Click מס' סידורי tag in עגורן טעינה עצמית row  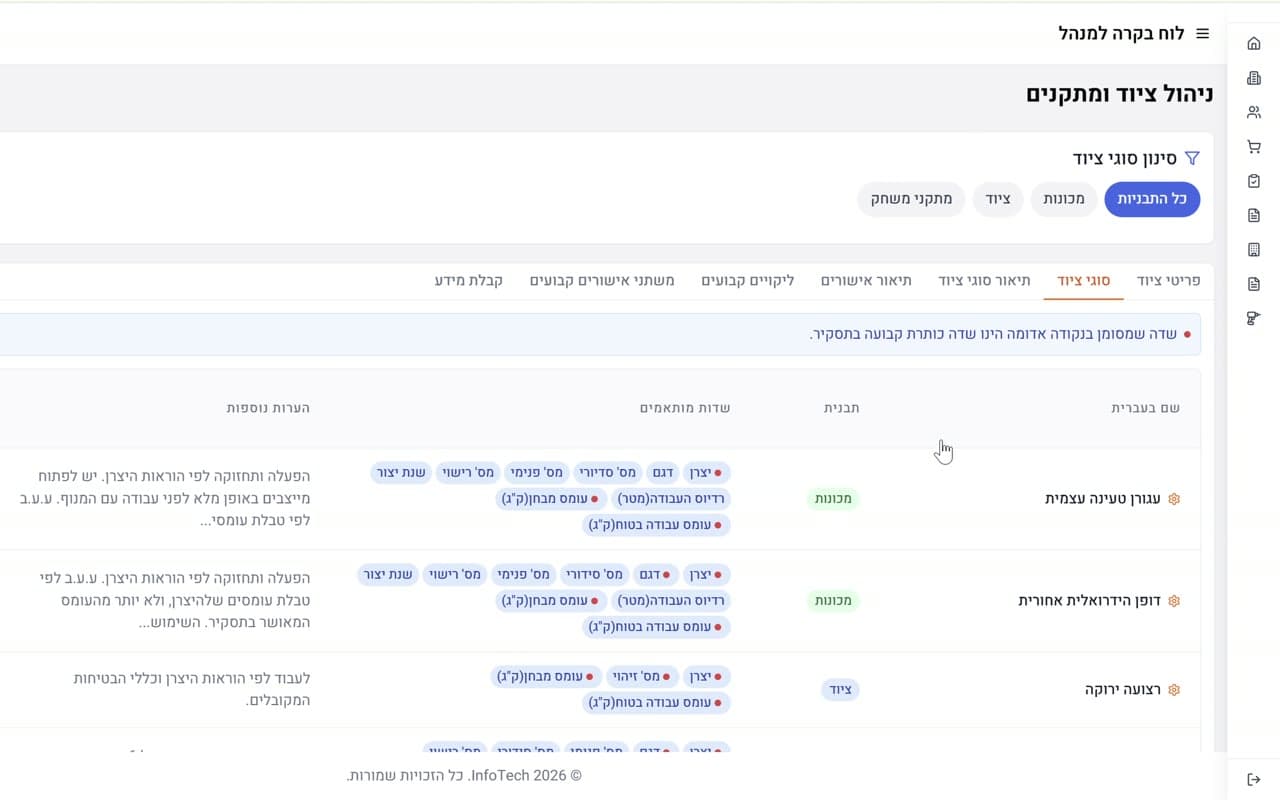[606, 472]
